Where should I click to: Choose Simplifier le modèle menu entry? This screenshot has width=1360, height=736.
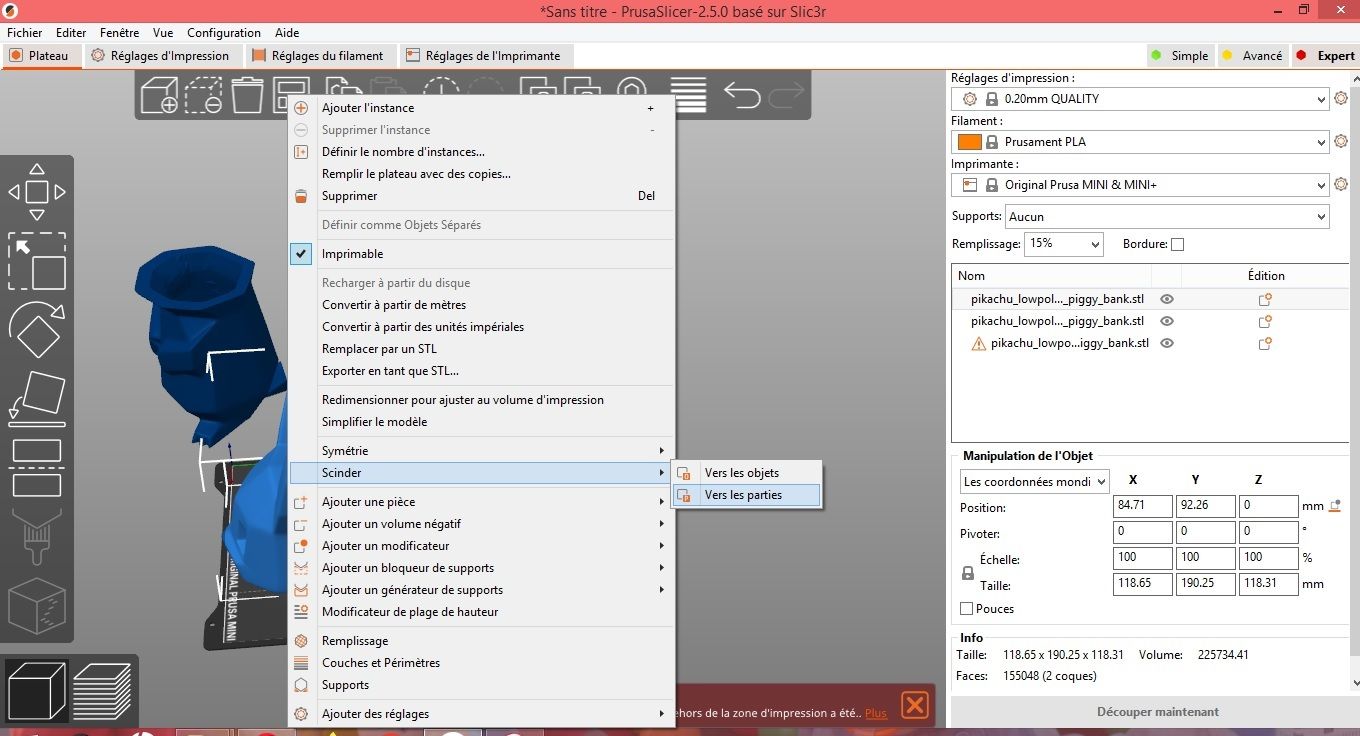pyautogui.click(x=482, y=422)
